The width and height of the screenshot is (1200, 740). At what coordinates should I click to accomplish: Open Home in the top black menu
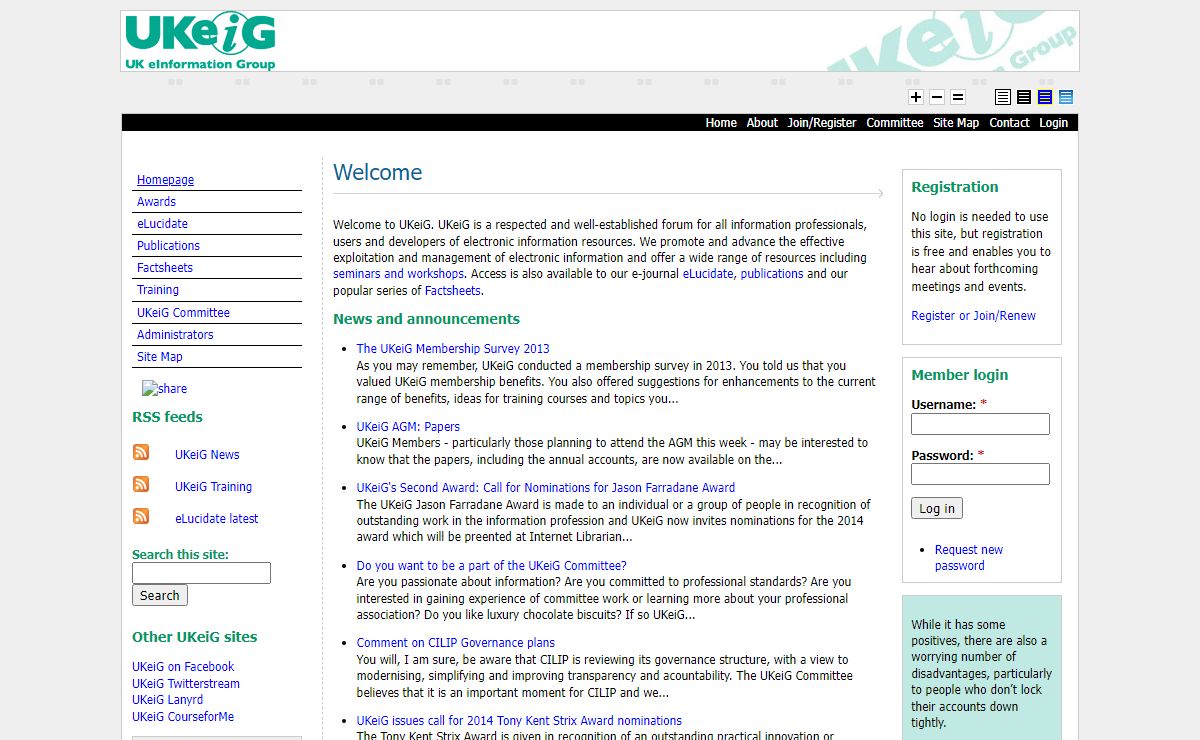(721, 123)
